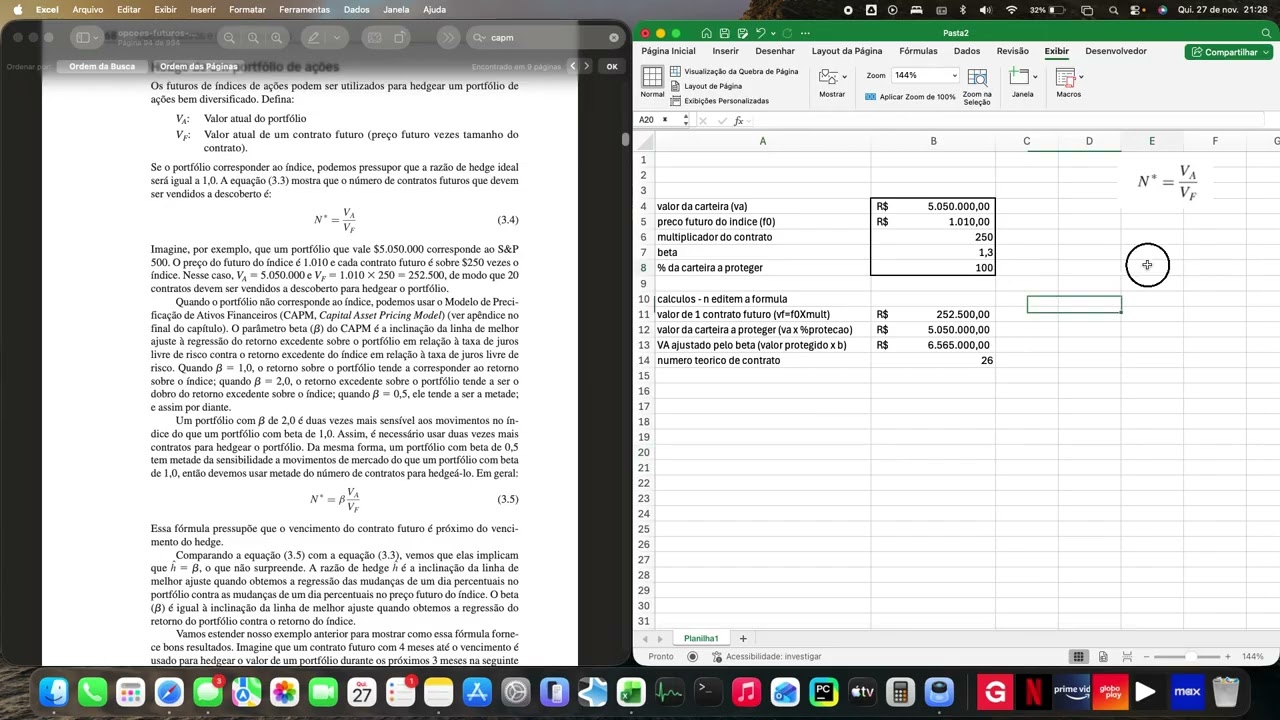Image resolution: width=1280 pixels, height=720 pixels.
Task: Open the Fórmulas ribbon tab
Action: click(x=918, y=51)
